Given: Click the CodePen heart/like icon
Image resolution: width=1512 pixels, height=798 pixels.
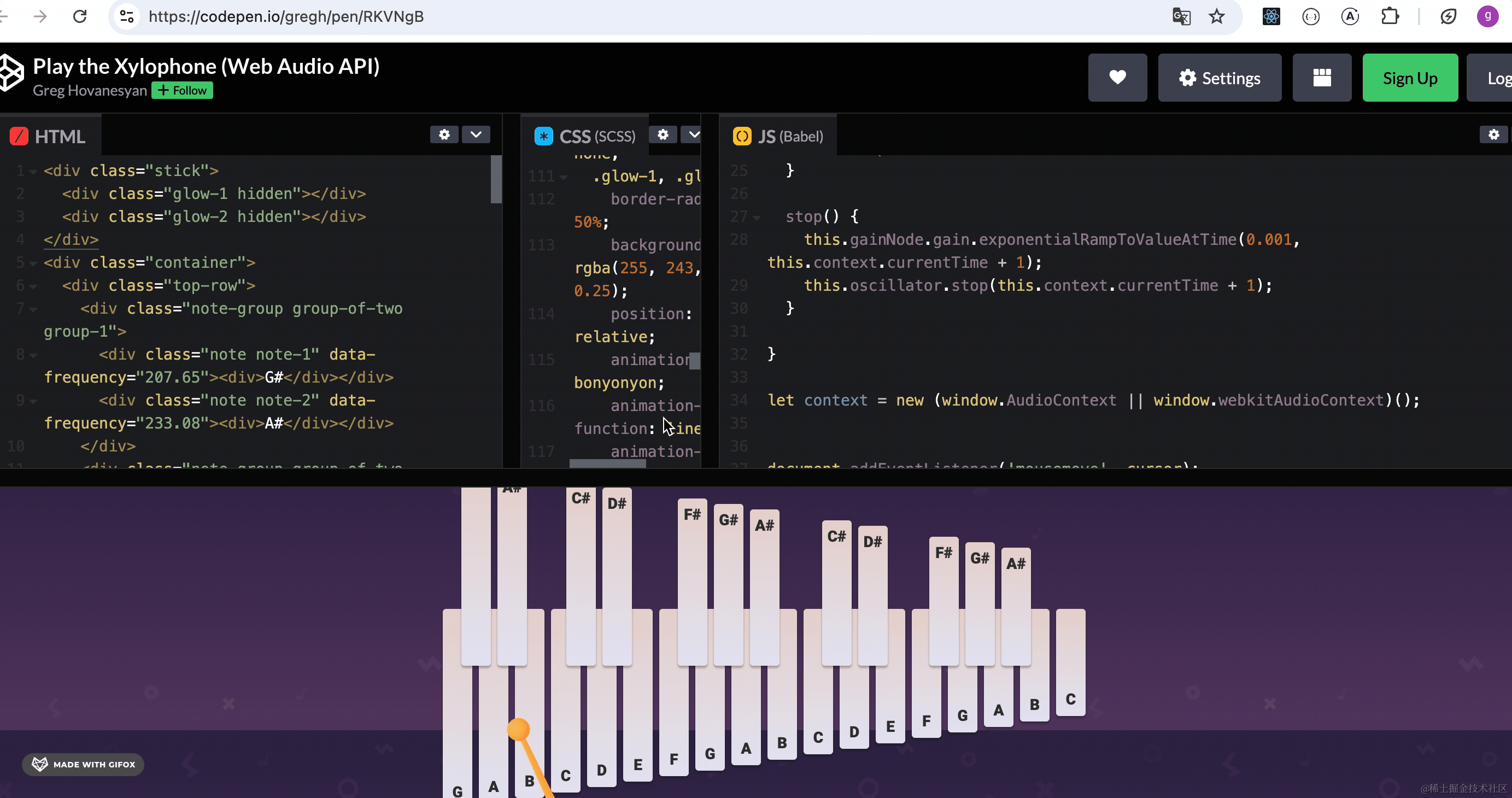Looking at the screenshot, I should [x=1117, y=77].
